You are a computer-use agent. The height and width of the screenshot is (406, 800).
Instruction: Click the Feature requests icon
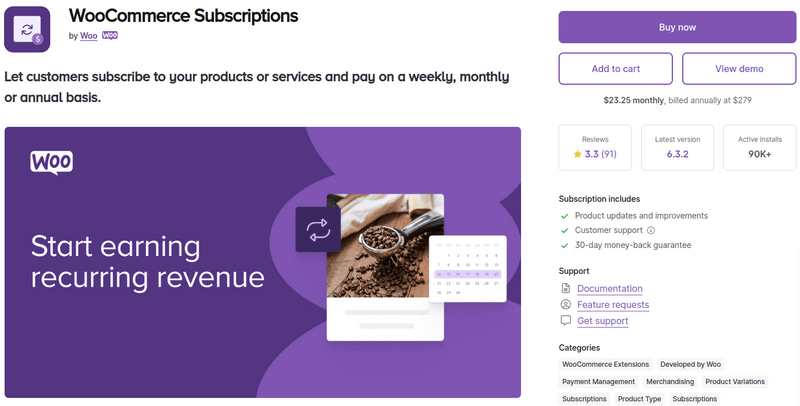[x=566, y=304]
